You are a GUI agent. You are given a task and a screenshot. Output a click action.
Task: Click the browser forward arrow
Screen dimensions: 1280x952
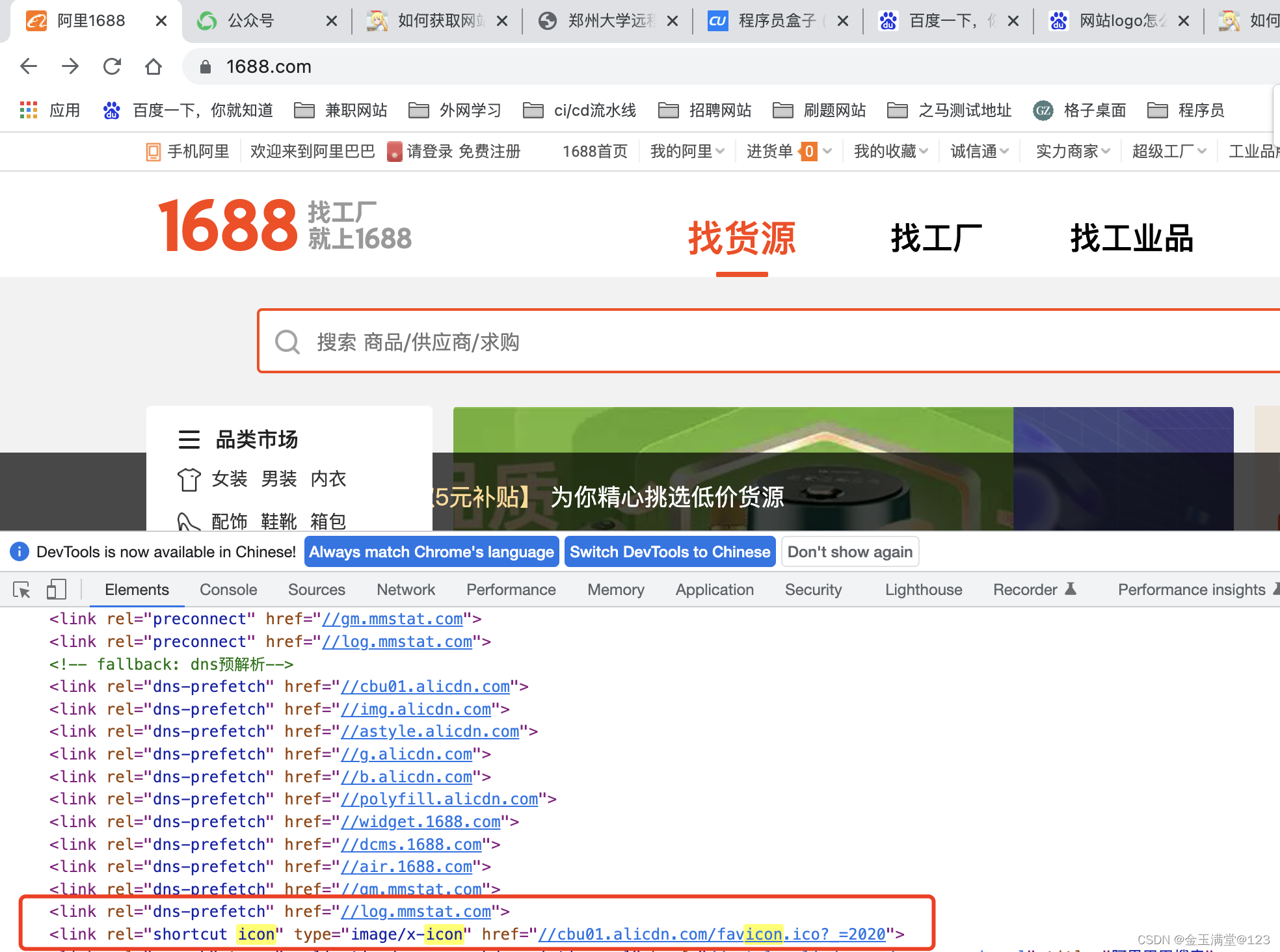click(70, 66)
